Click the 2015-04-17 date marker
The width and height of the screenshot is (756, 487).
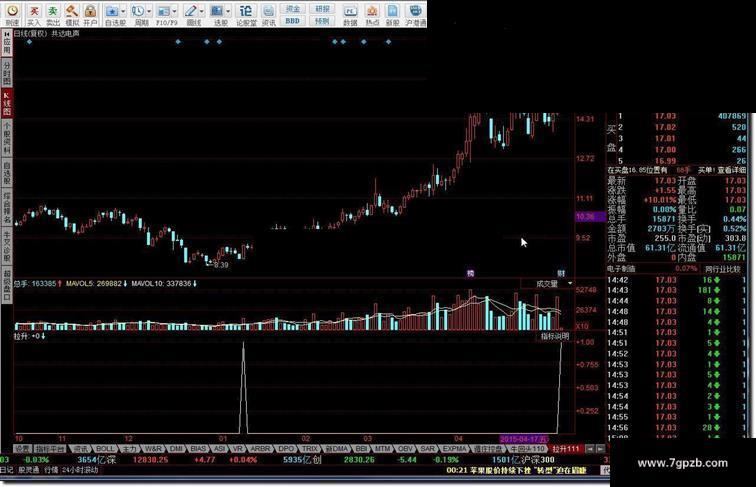click(x=523, y=439)
